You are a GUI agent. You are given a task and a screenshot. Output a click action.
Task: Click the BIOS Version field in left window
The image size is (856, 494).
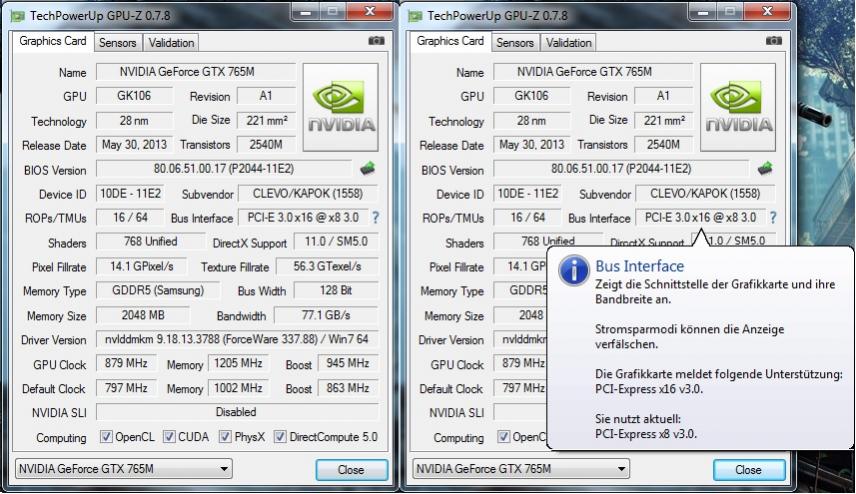click(224, 169)
